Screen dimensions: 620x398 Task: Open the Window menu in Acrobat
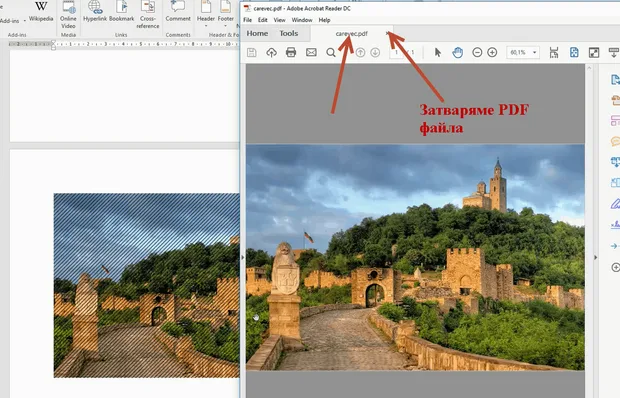click(x=302, y=20)
